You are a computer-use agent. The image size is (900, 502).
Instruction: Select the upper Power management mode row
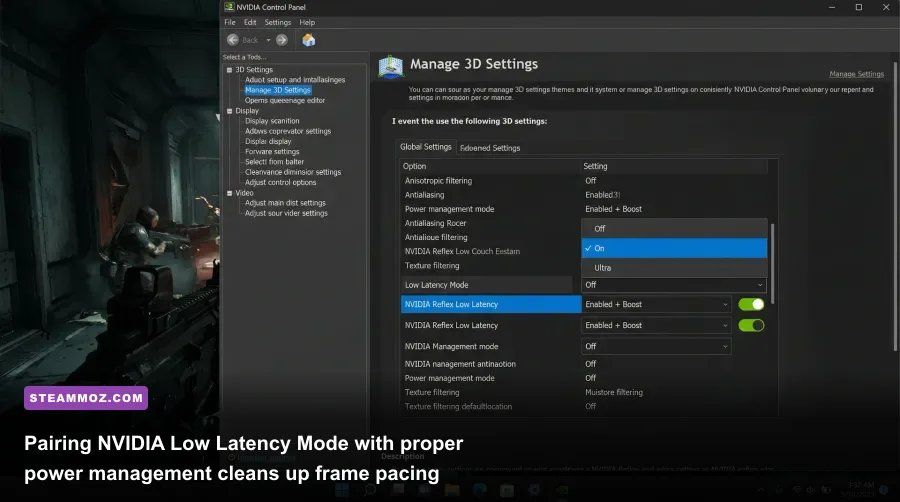click(x=584, y=209)
